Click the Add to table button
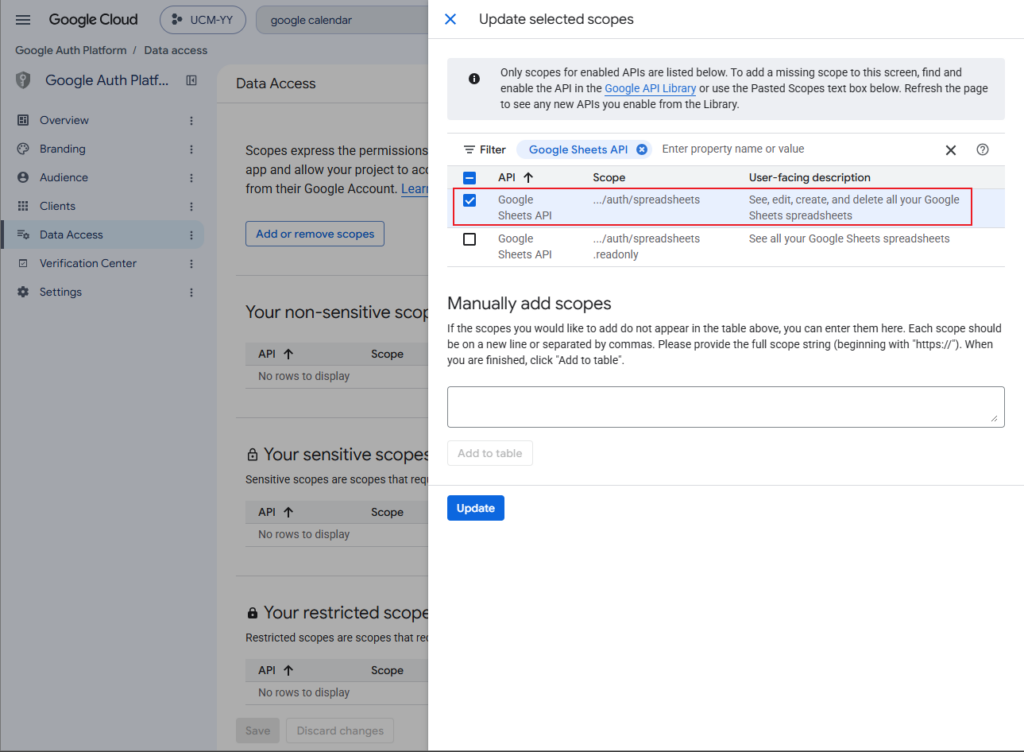The height and width of the screenshot is (752, 1024). (490, 454)
